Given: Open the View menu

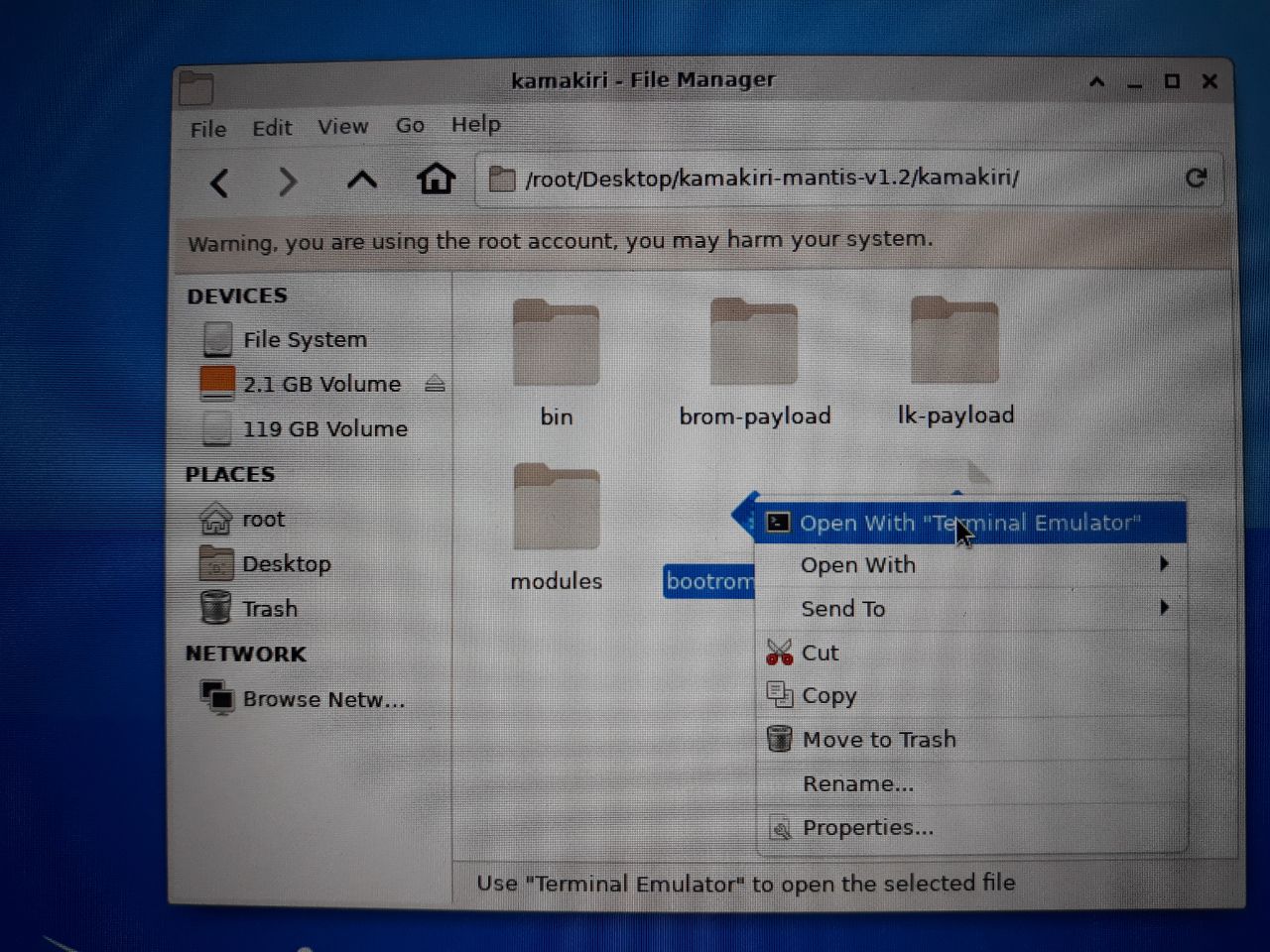Looking at the screenshot, I should pyautogui.click(x=342, y=126).
